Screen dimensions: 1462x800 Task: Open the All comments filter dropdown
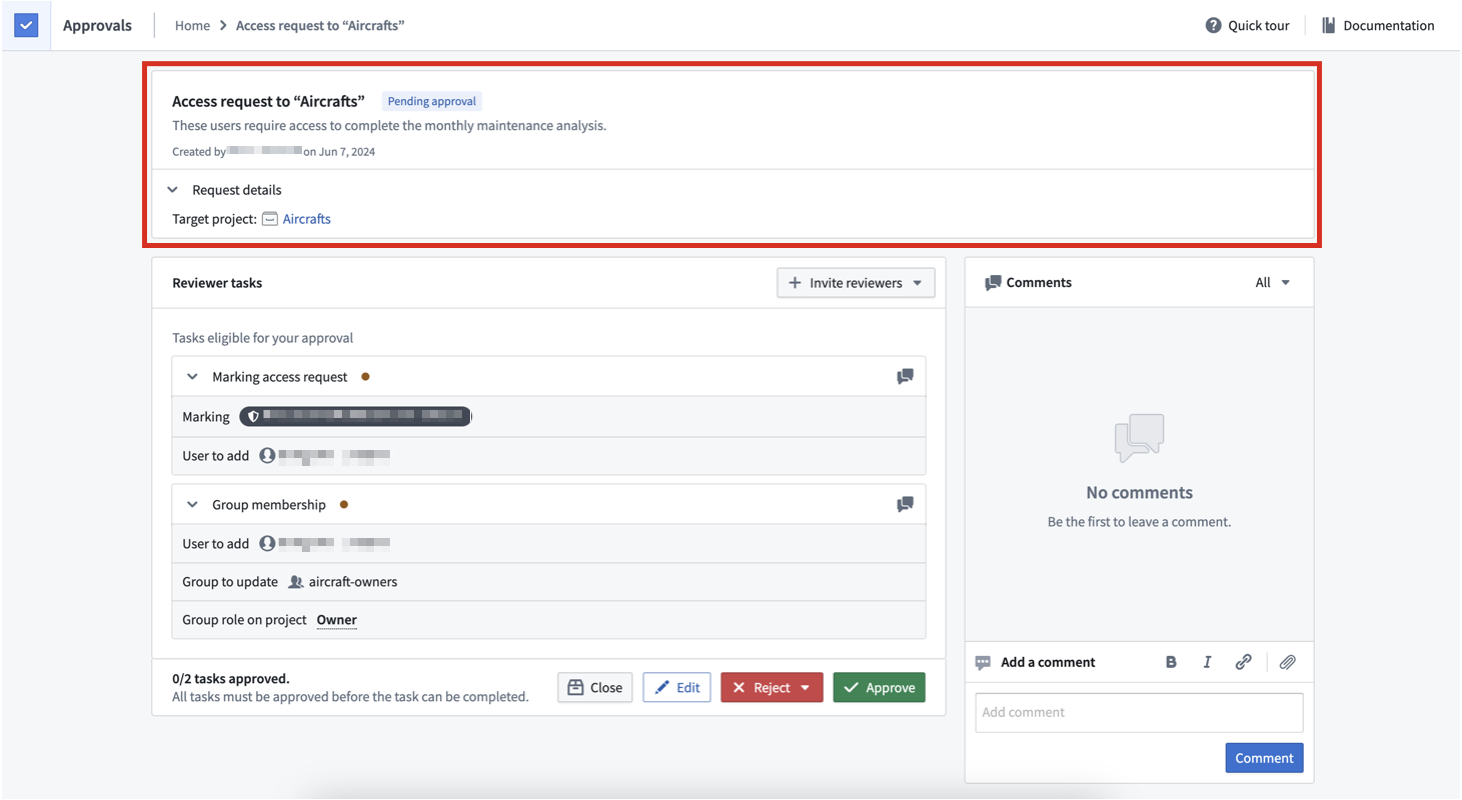pyautogui.click(x=1273, y=283)
